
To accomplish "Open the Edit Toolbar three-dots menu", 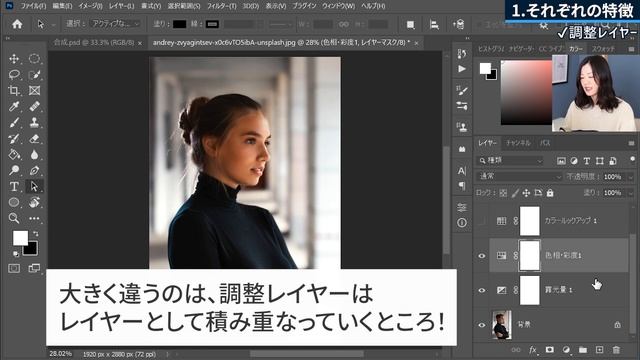I will point(34,218).
